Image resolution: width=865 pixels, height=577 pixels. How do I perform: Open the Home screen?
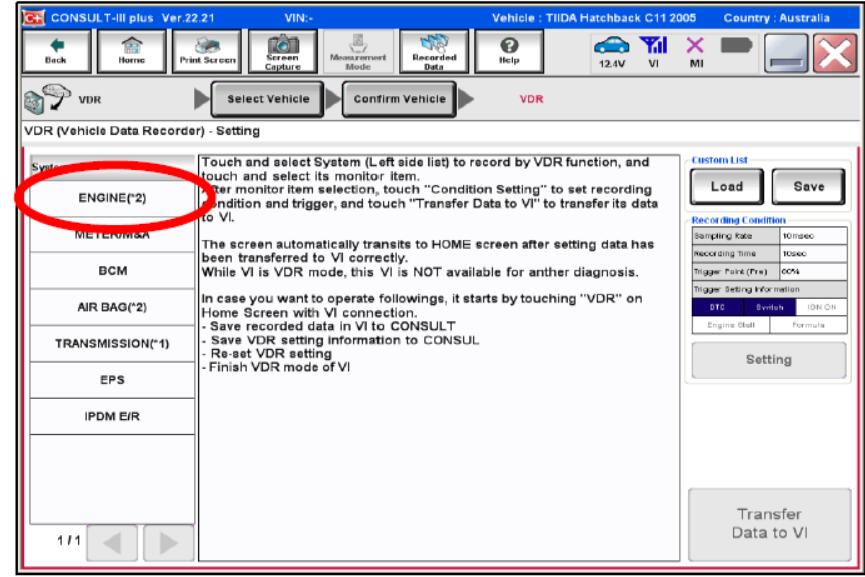pyautogui.click(x=131, y=51)
